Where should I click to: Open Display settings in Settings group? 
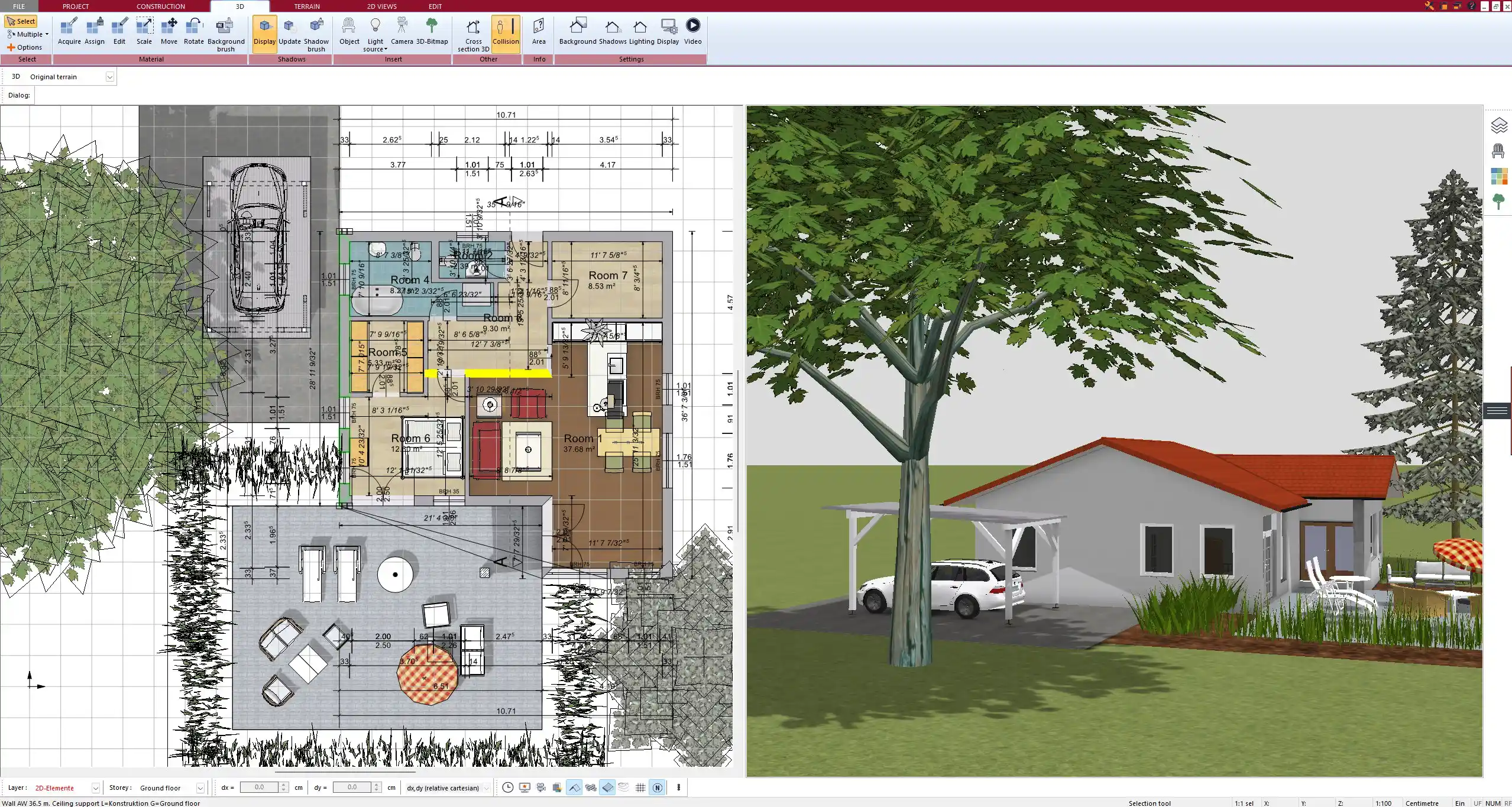pos(668,31)
